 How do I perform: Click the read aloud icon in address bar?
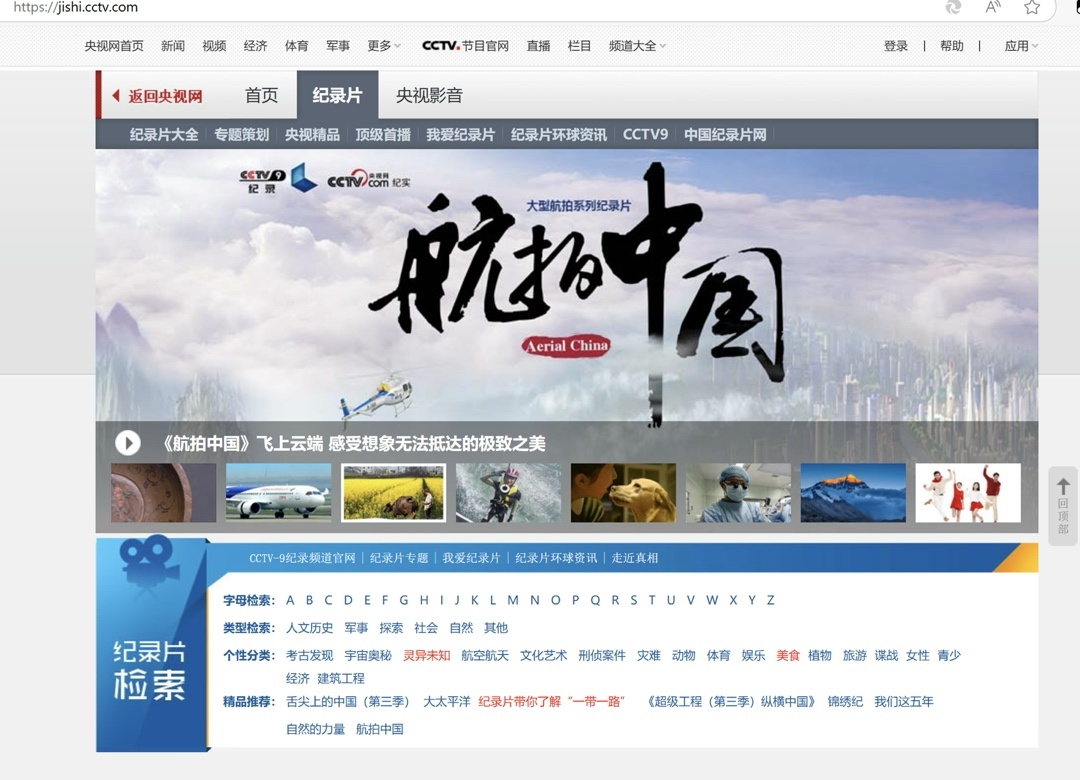click(x=993, y=8)
